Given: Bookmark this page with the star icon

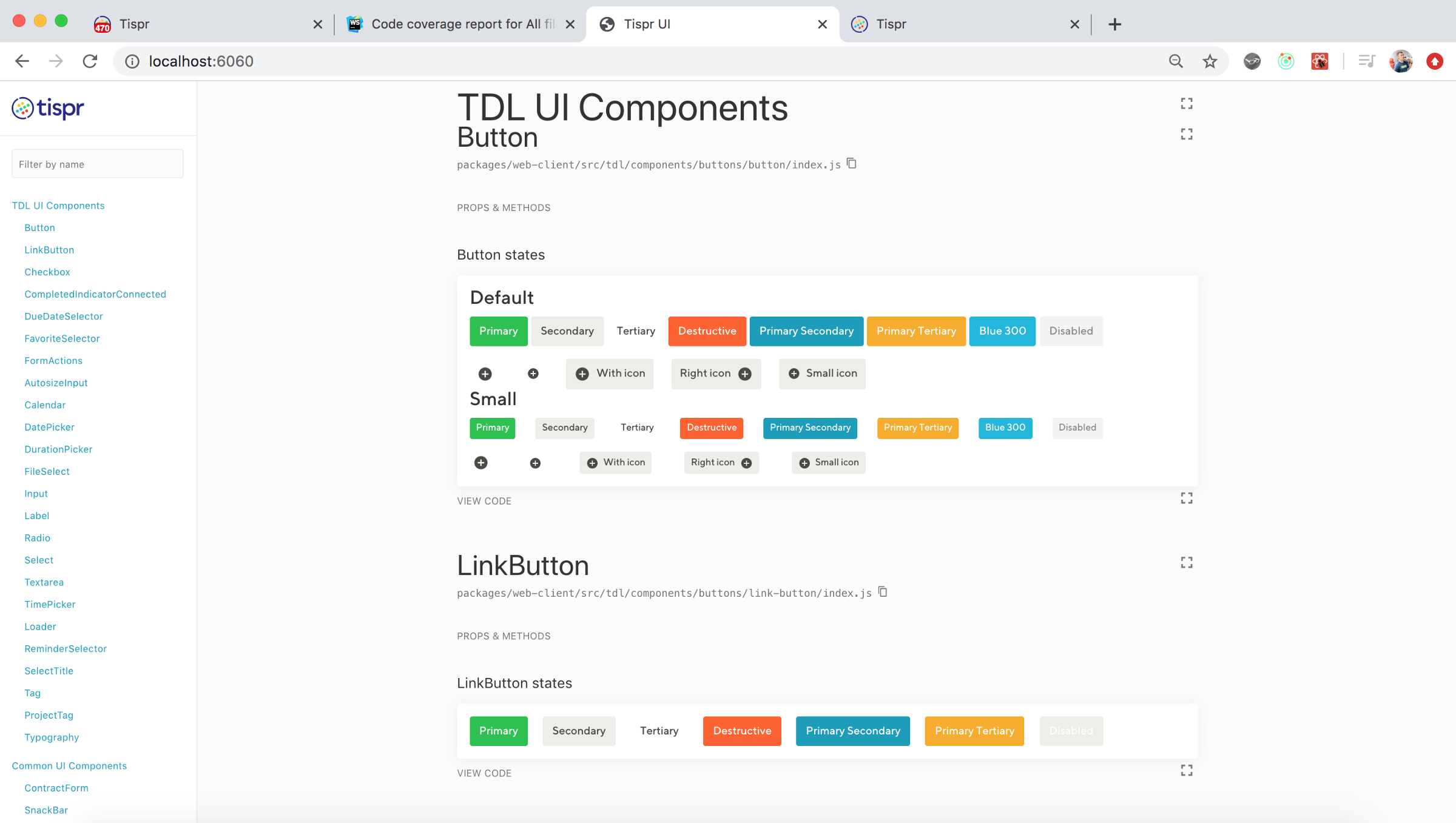Looking at the screenshot, I should point(1210,61).
